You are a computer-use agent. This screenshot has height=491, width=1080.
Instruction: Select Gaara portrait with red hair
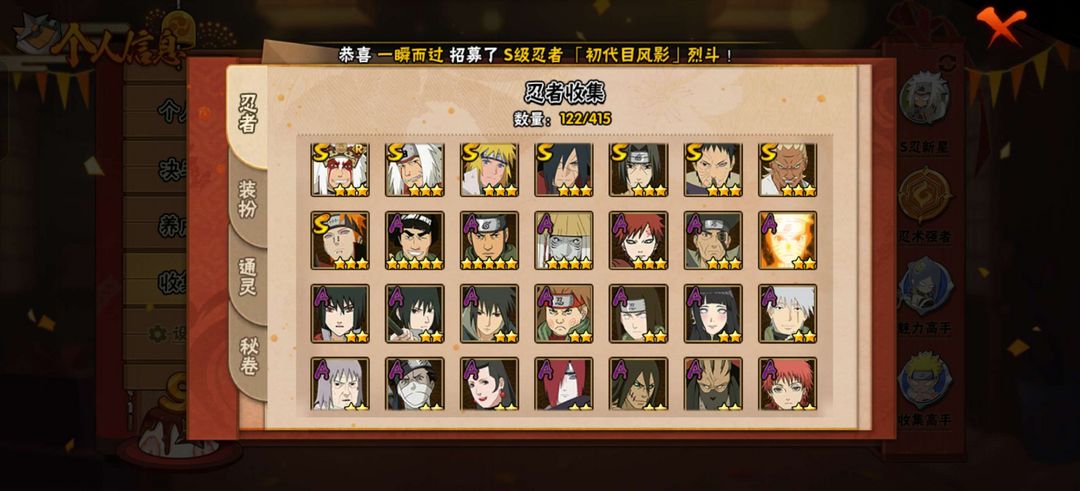638,240
